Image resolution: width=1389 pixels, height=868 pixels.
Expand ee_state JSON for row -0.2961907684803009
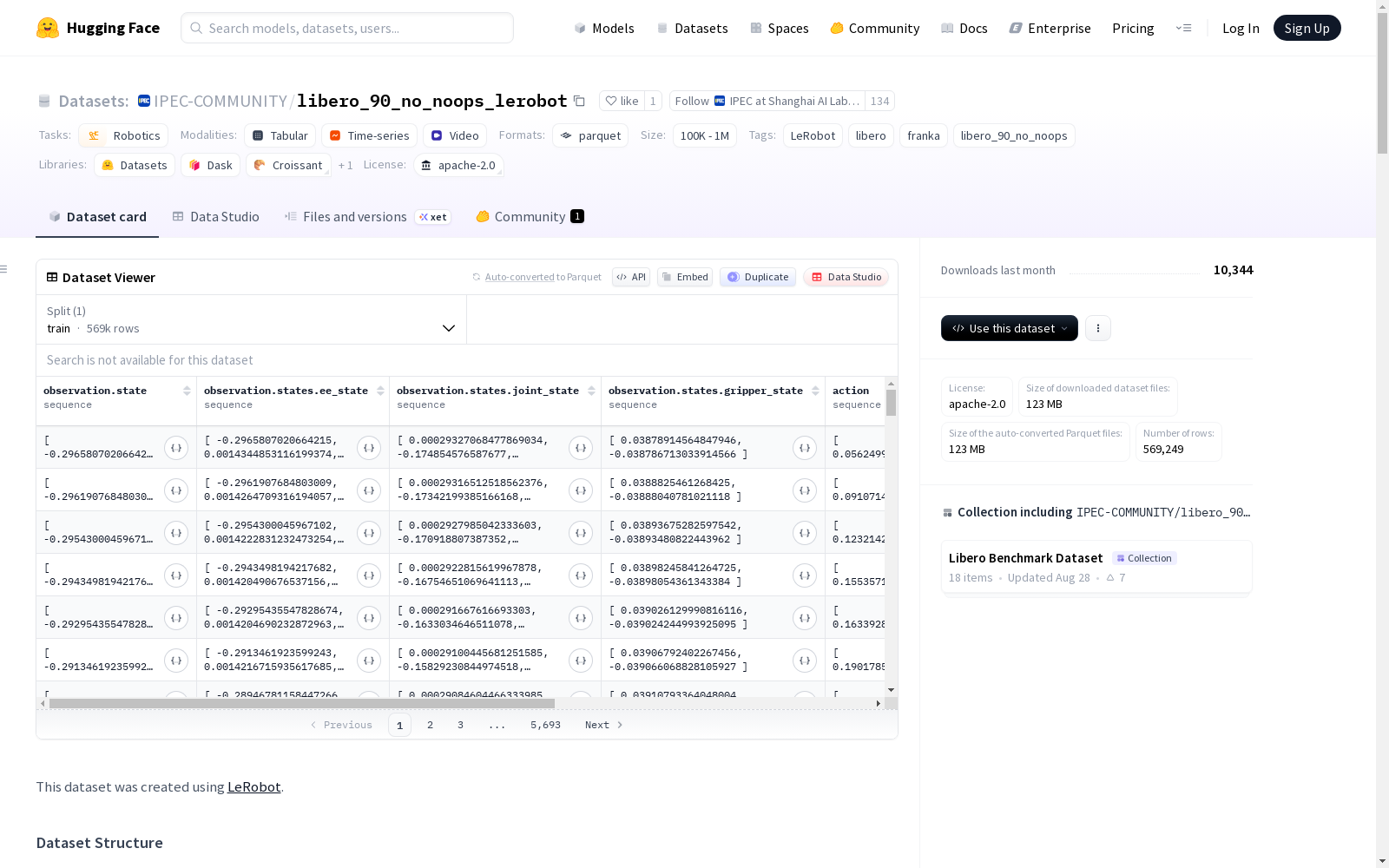369,490
